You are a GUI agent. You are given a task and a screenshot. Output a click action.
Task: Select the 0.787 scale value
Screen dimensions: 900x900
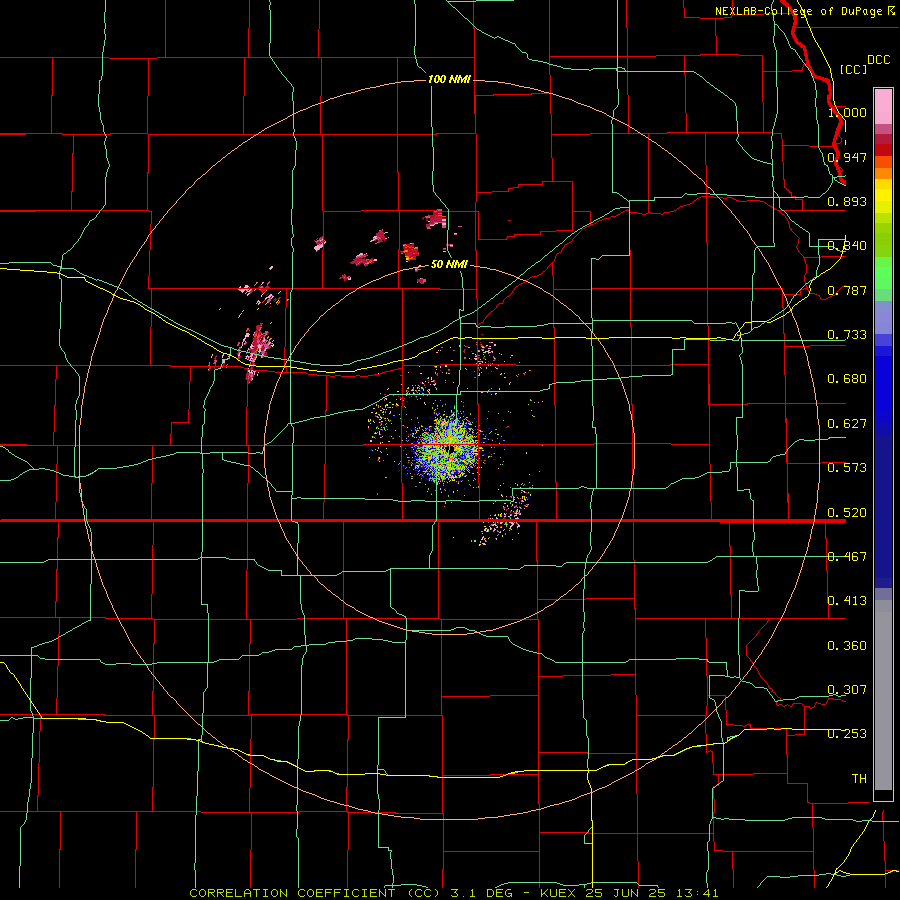click(847, 290)
